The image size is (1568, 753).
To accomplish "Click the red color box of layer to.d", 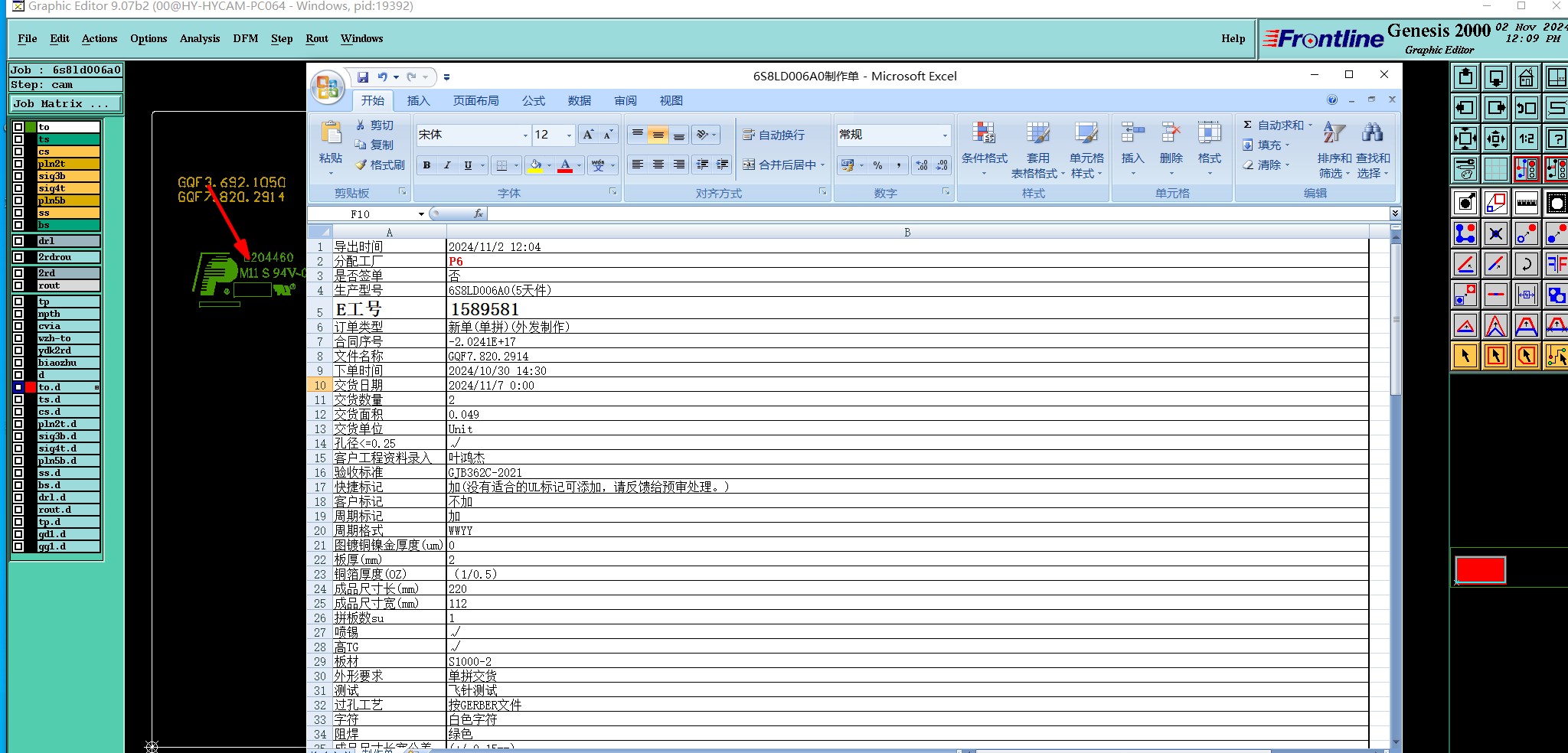I will pyautogui.click(x=31, y=387).
